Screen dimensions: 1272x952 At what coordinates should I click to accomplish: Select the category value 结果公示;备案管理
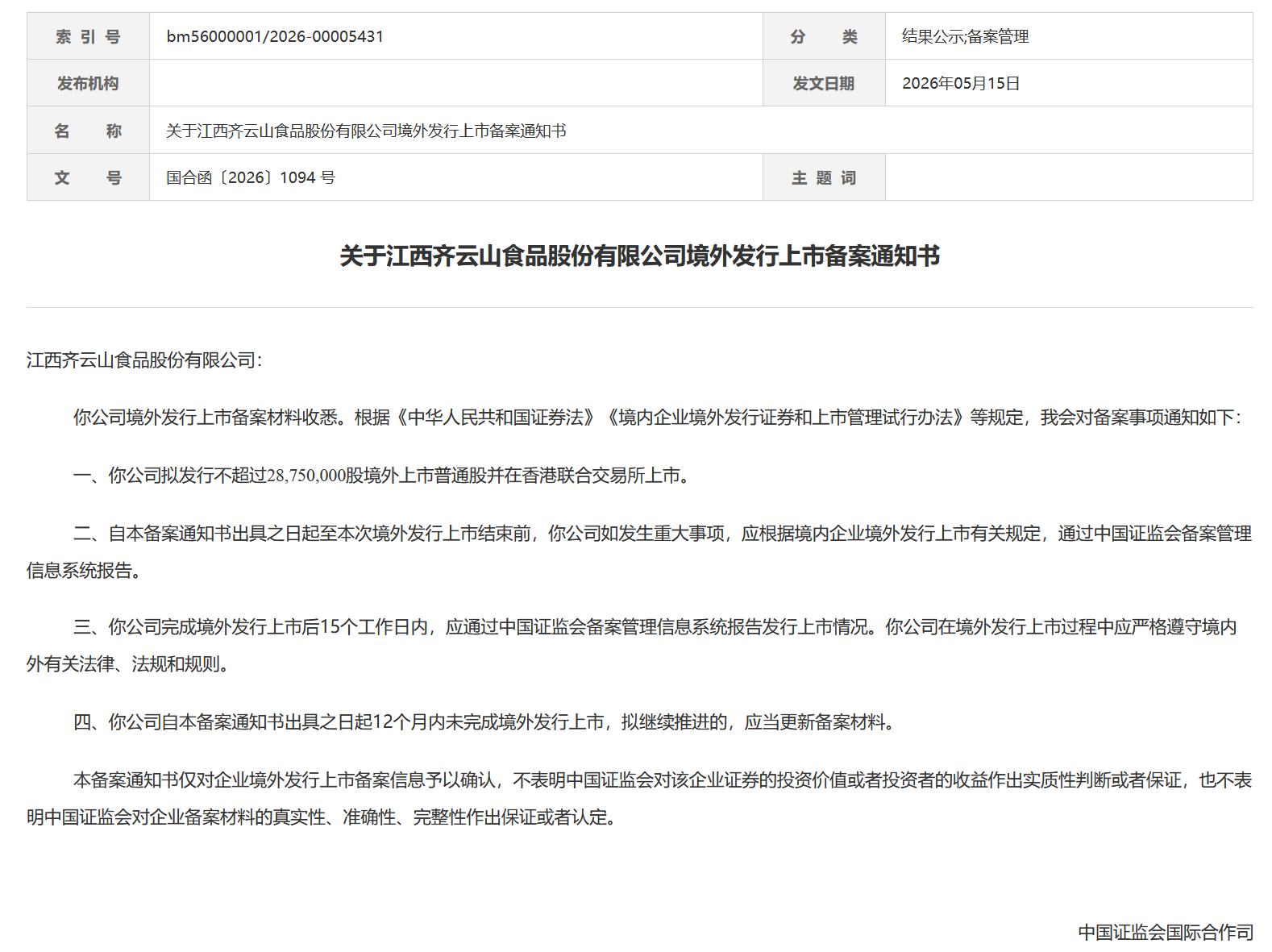[965, 36]
